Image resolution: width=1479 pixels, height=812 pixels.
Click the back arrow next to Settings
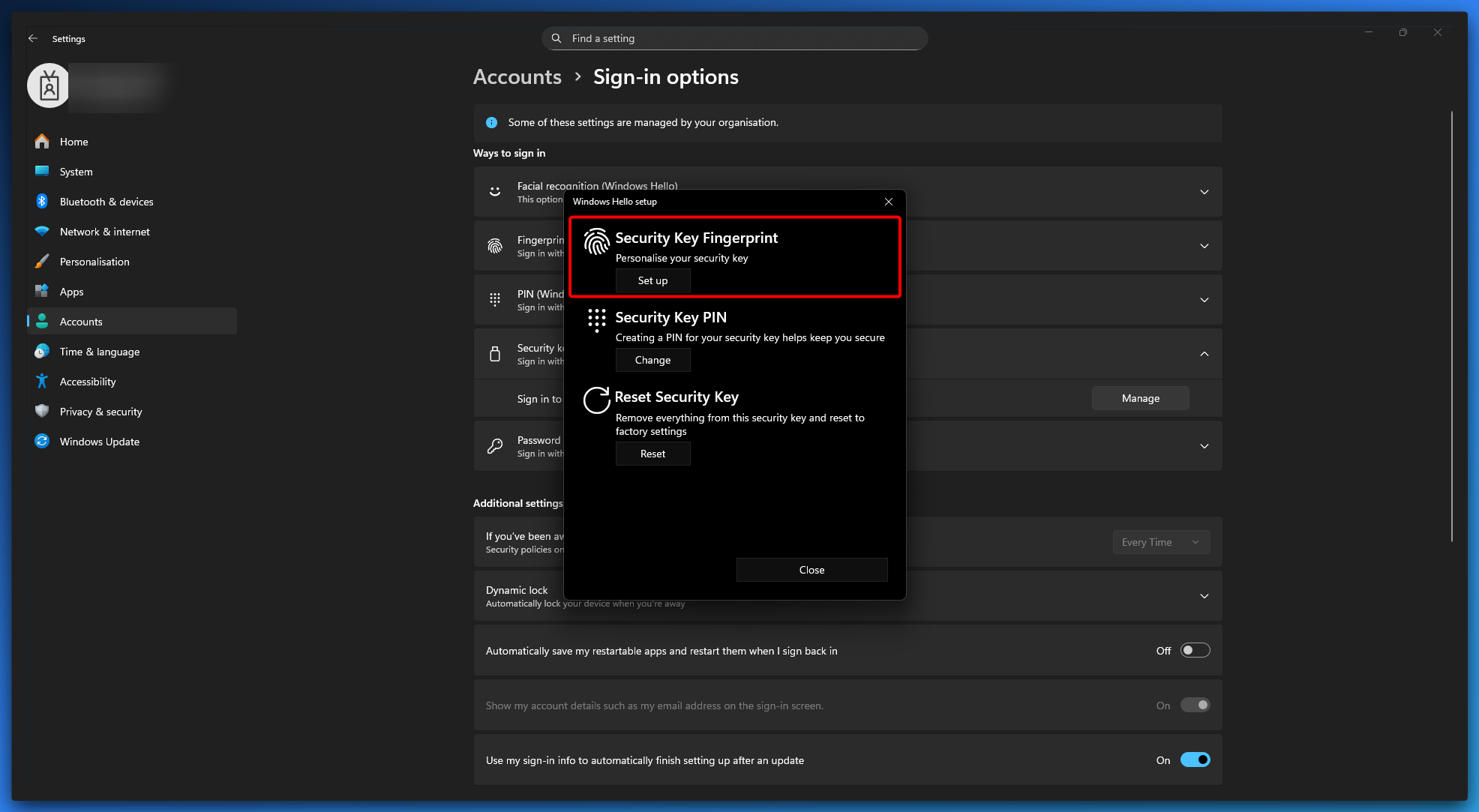point(32,38)
